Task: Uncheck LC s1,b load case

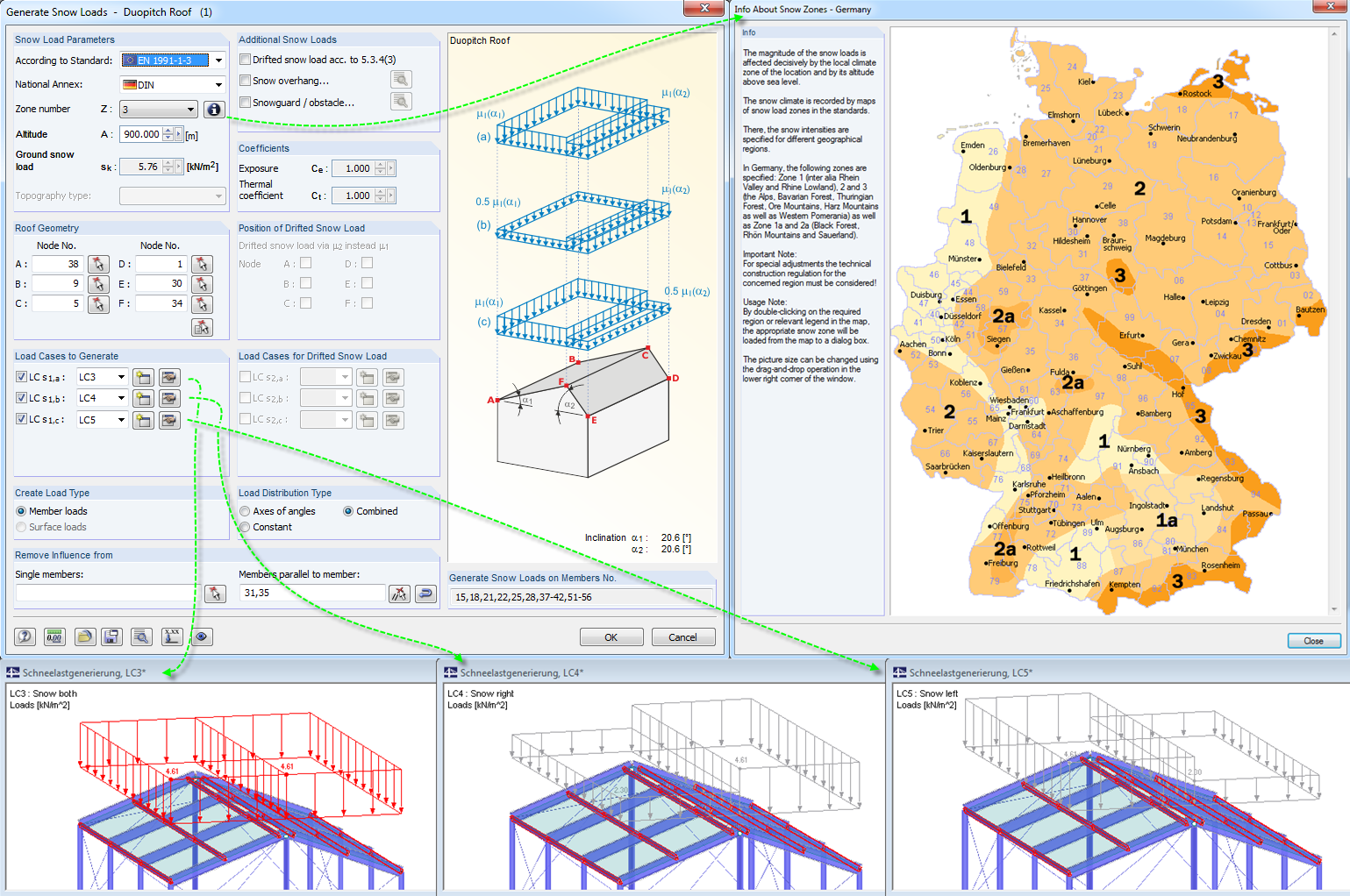Action: point(21,398)
